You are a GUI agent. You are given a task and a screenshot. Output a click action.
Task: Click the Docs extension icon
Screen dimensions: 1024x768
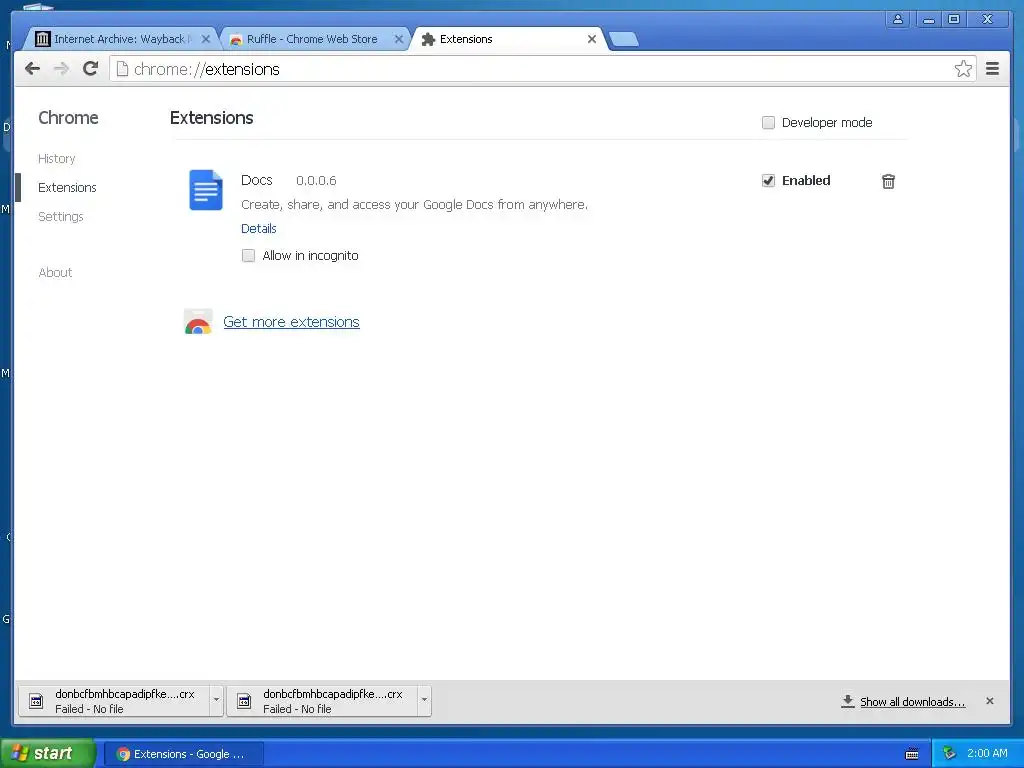pyautogui.click(x=206, y=190)
